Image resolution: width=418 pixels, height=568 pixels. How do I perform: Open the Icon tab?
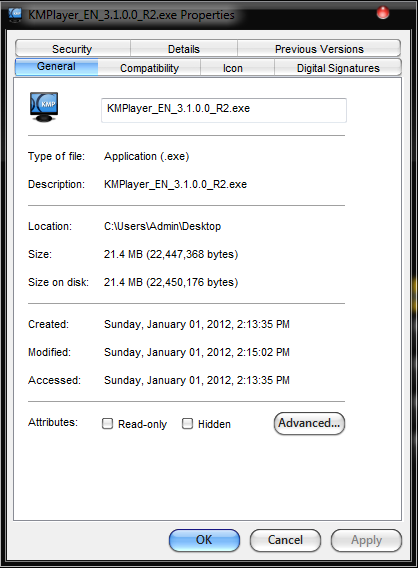233,68
